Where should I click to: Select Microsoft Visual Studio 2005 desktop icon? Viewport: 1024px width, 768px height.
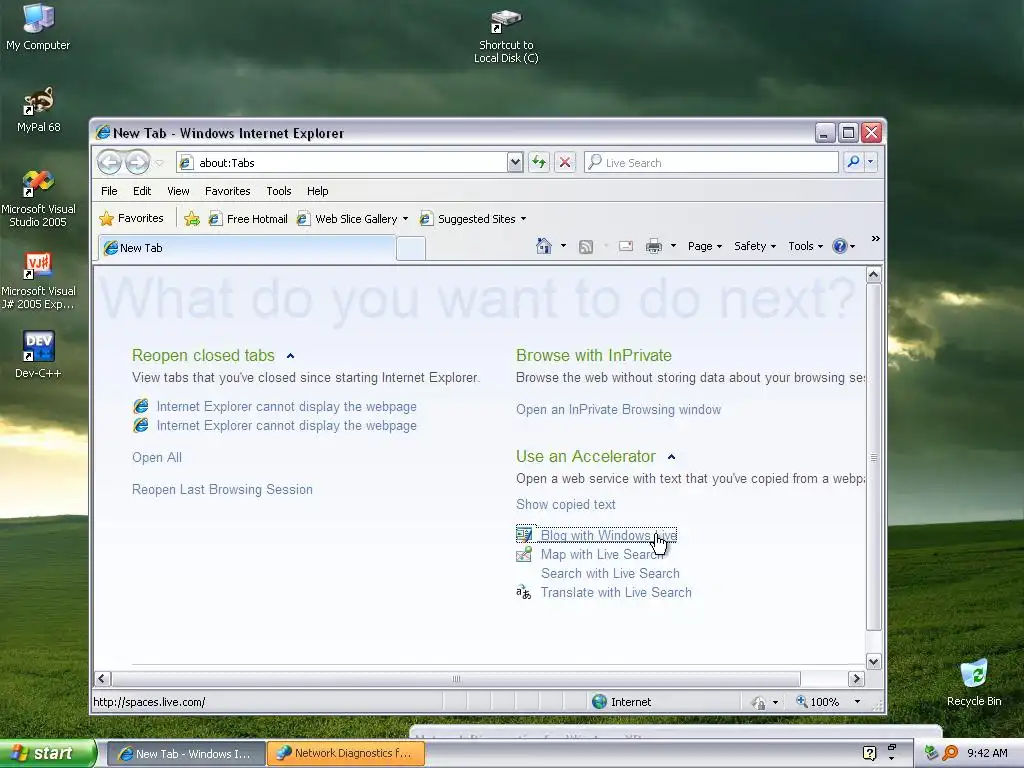[x=38, y=199]
